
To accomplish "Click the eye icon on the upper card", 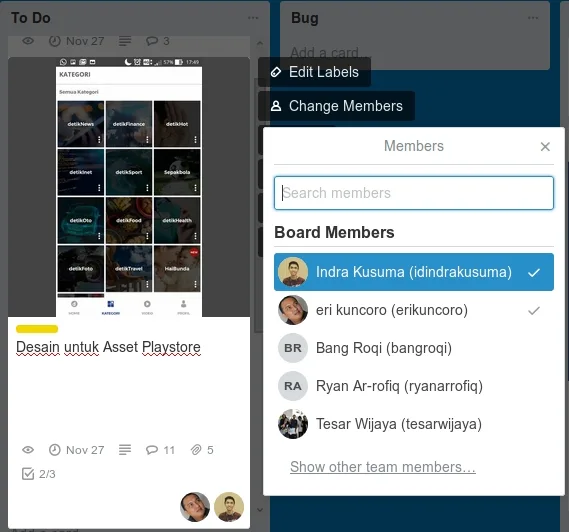I will tap(28, 41).
